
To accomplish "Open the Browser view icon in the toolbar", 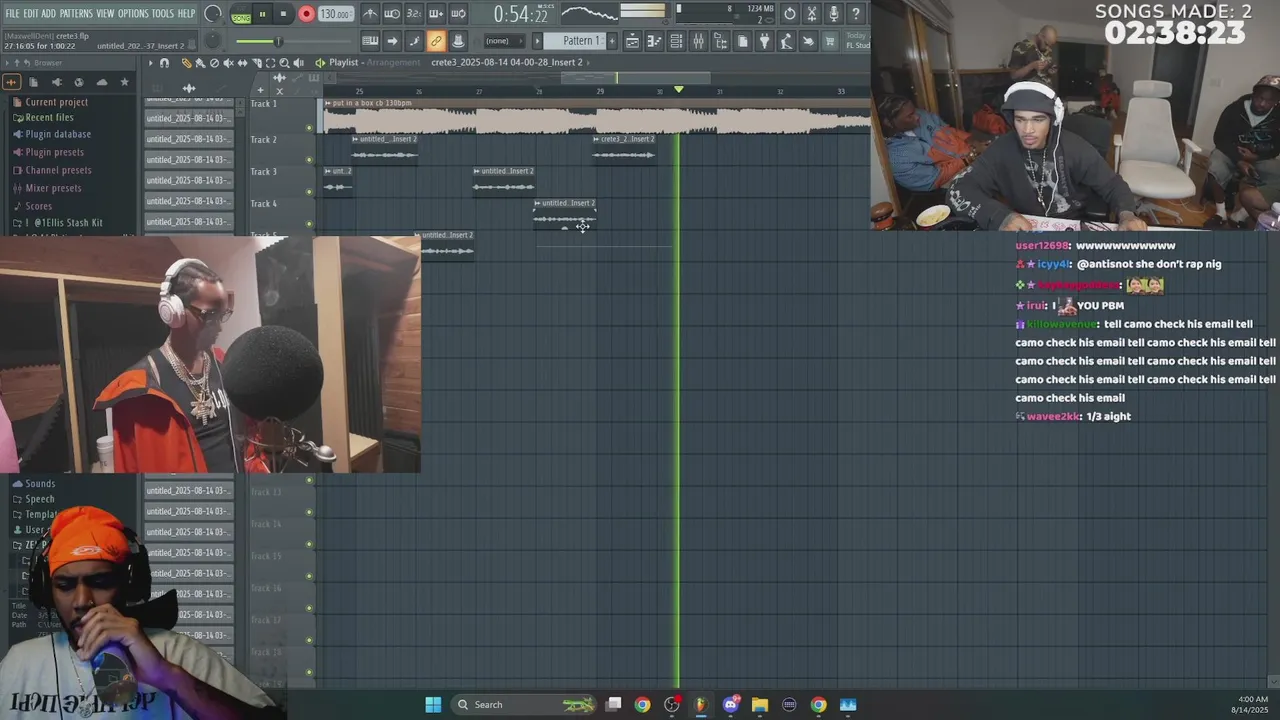I will coord(720,41).
